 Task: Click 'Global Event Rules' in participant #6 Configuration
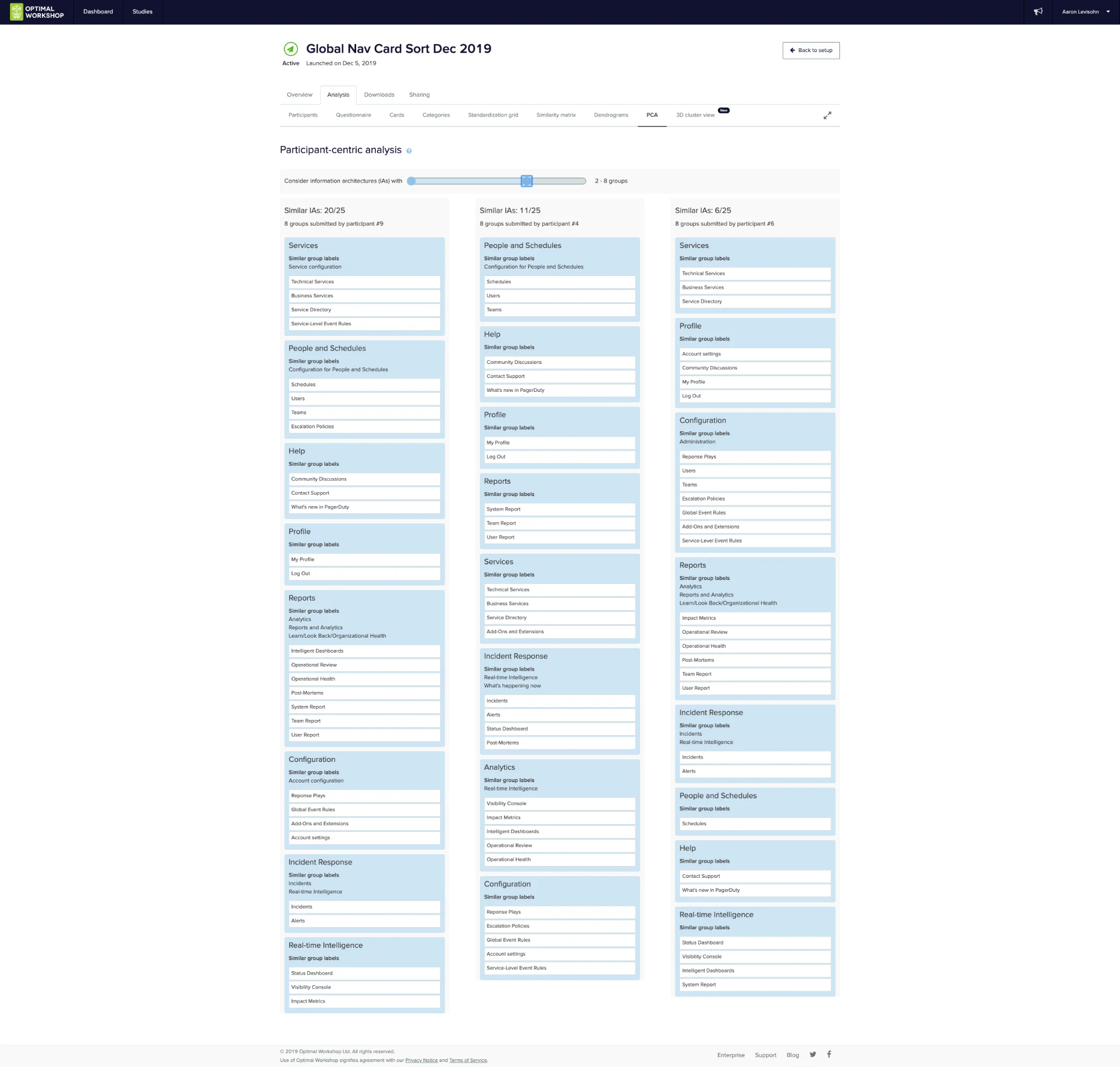click(755, 513)
